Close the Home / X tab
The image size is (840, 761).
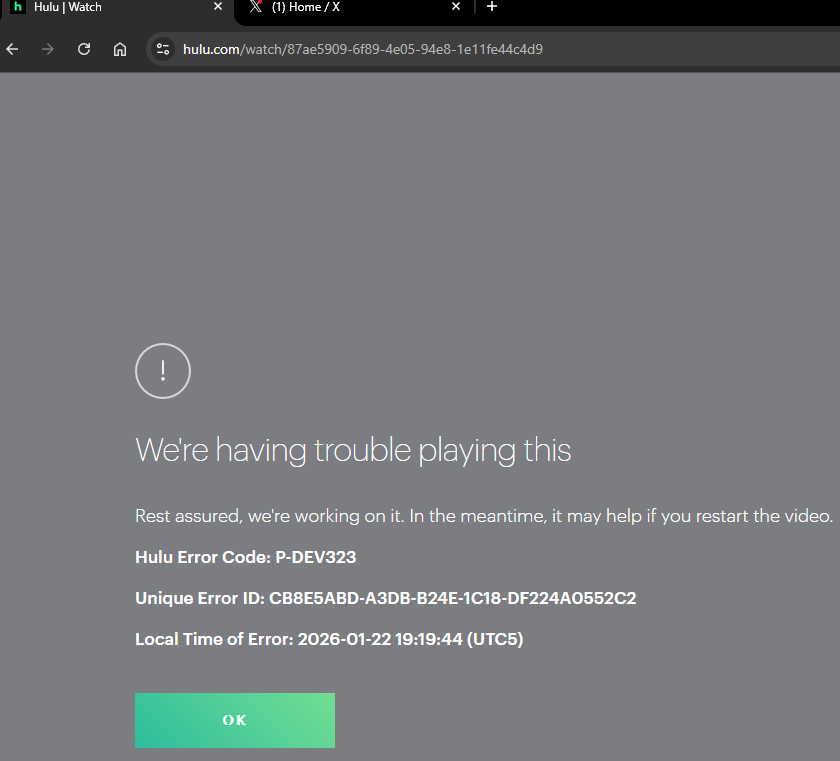click(x=456, y=6)
